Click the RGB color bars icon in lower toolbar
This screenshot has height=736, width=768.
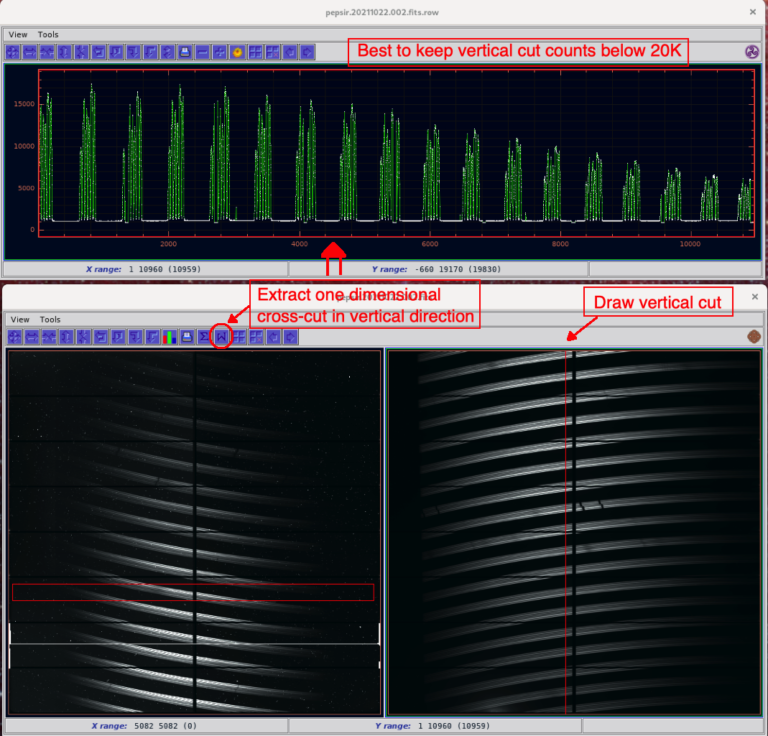pos(170,337)
